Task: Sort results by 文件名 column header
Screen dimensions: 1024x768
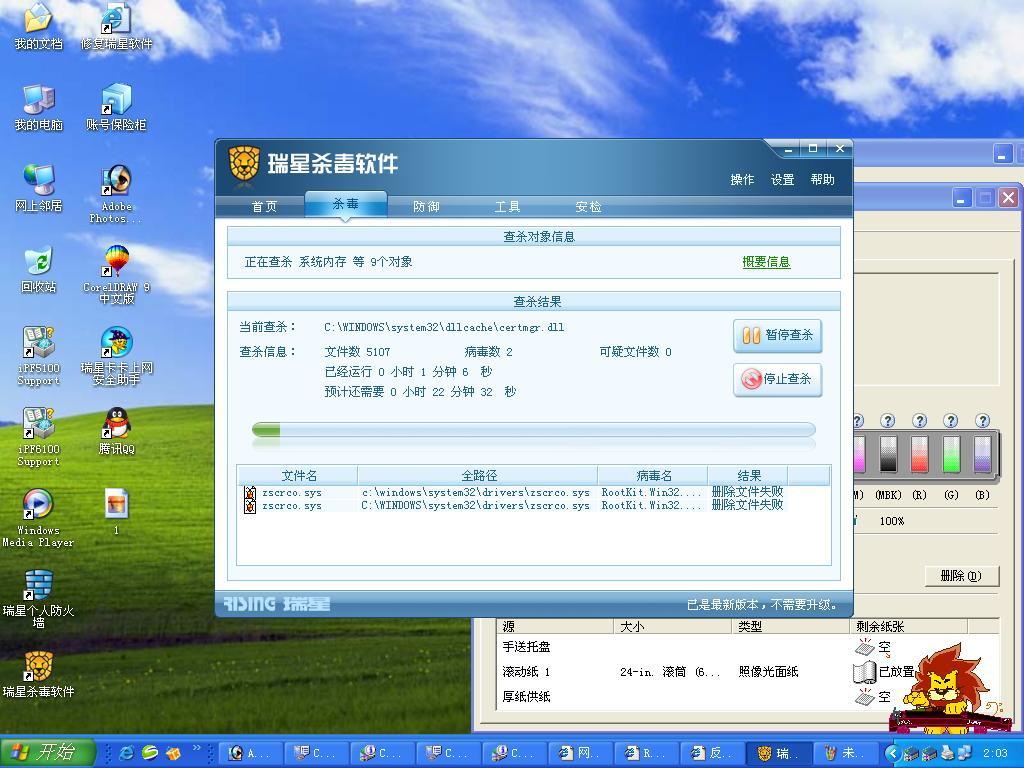Action: [298, 475]
